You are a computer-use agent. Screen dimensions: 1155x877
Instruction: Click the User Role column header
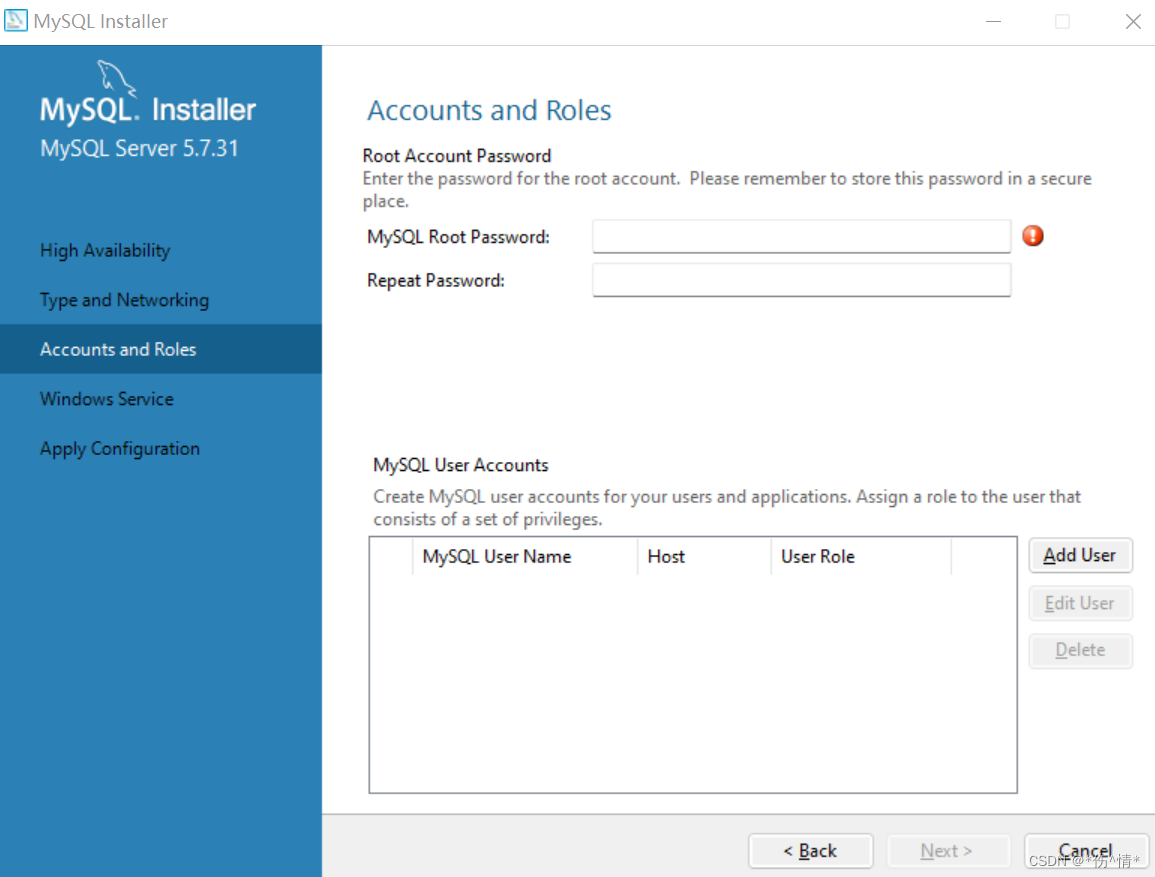pos(860,557)
